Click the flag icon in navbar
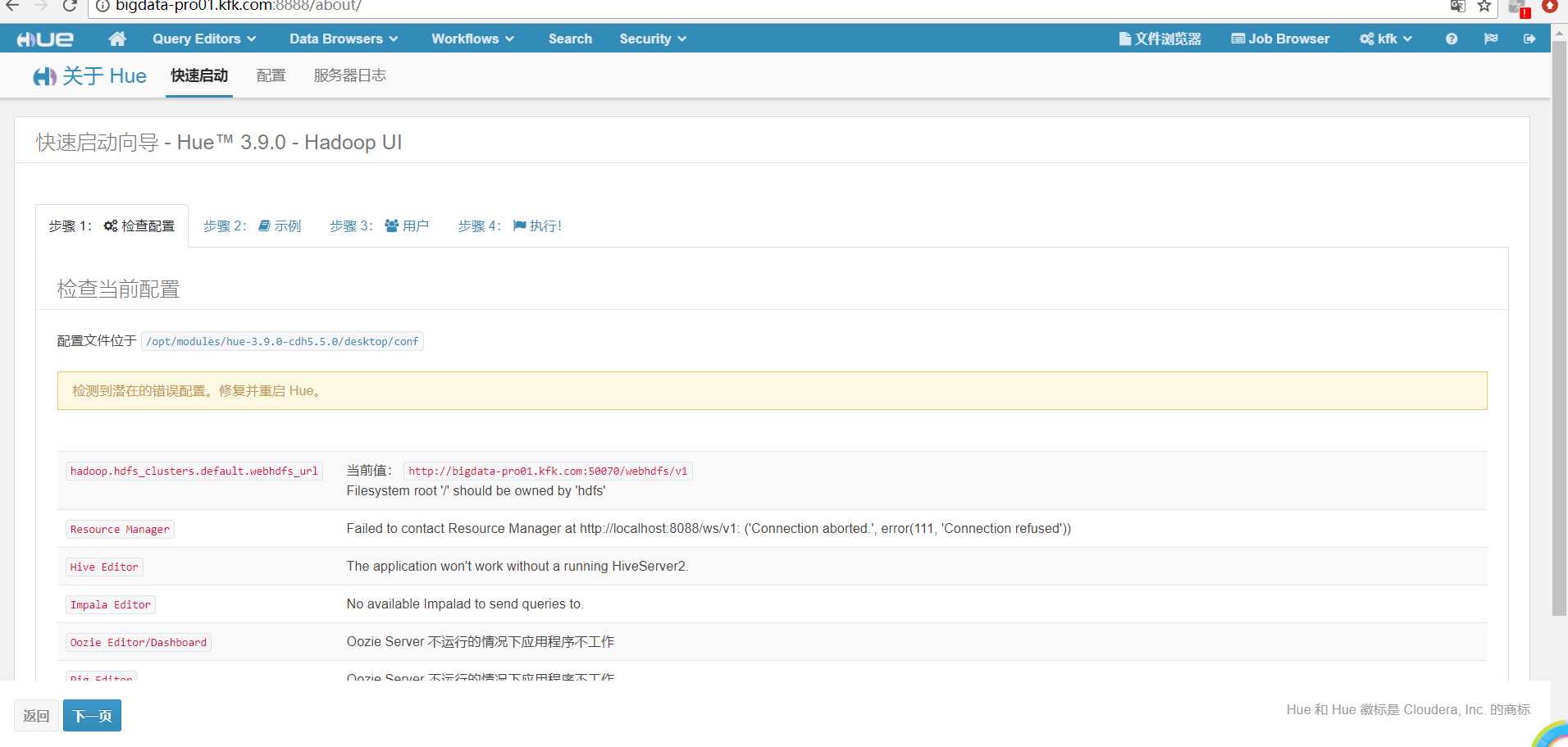The height and width of the screenshot is (747, 1568). (x=1491, y=39)
